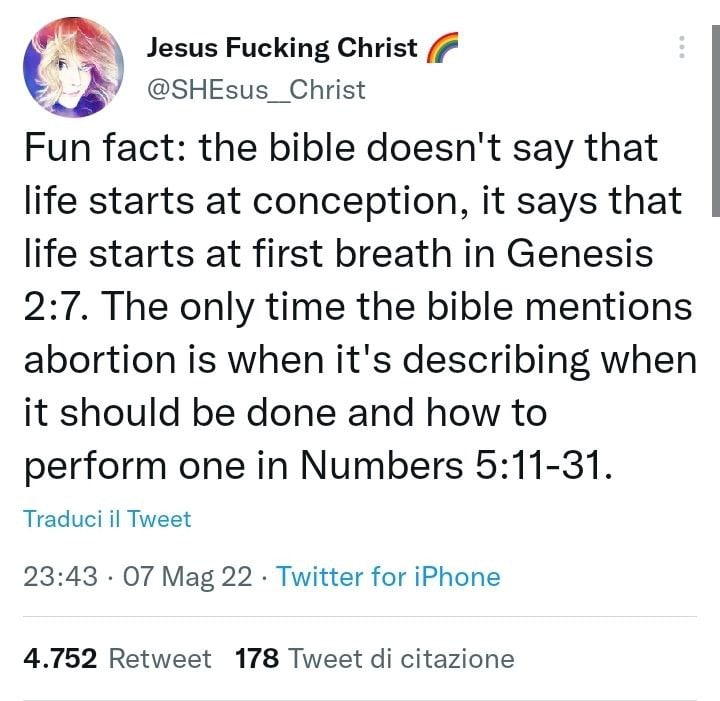Open the Jesus Fucking Christ display name
Screen dimensions: 720x701
point(282,47)
